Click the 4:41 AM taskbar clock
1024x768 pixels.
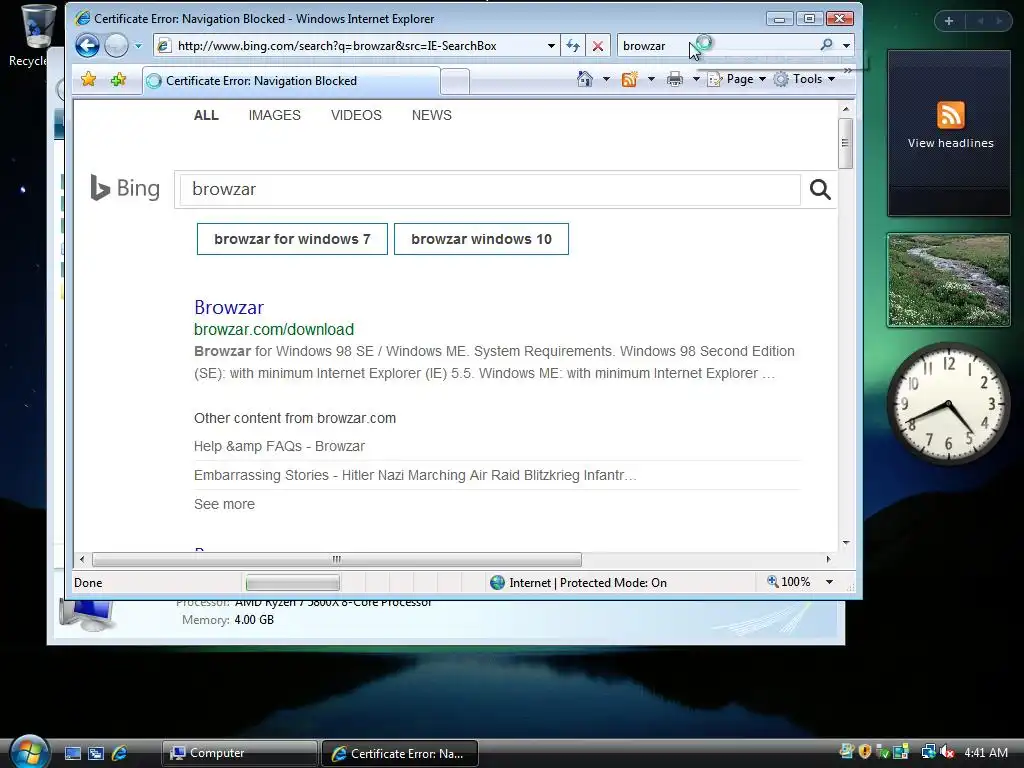(986, 752)
